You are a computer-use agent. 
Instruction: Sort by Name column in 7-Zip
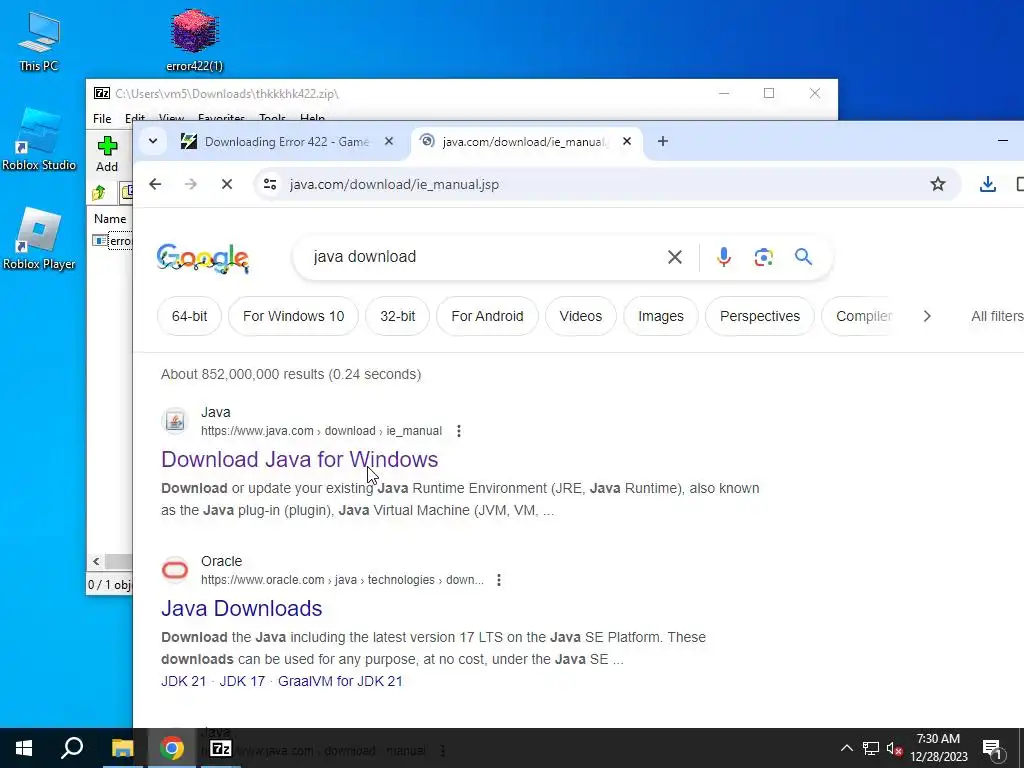point(110,219)
